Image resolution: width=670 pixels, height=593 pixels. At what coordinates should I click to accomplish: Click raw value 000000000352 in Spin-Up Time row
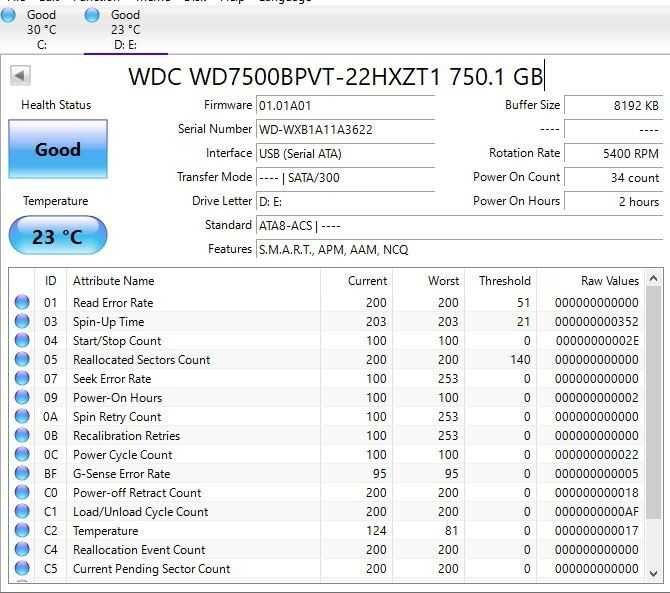(x=597, y=322)
